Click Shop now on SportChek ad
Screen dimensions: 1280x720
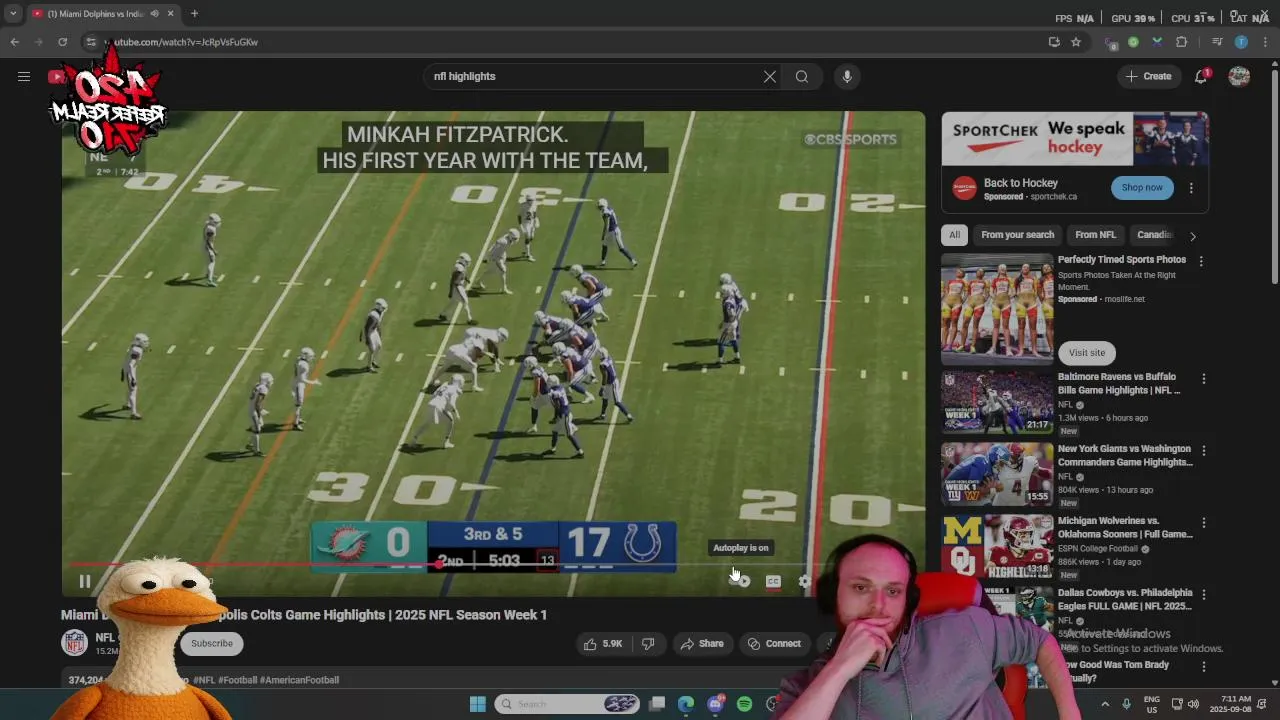point(1142,187)
